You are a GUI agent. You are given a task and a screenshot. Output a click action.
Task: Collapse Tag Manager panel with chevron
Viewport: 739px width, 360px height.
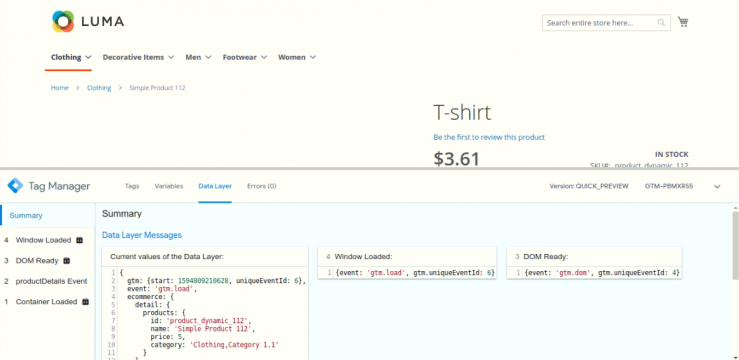717,187
